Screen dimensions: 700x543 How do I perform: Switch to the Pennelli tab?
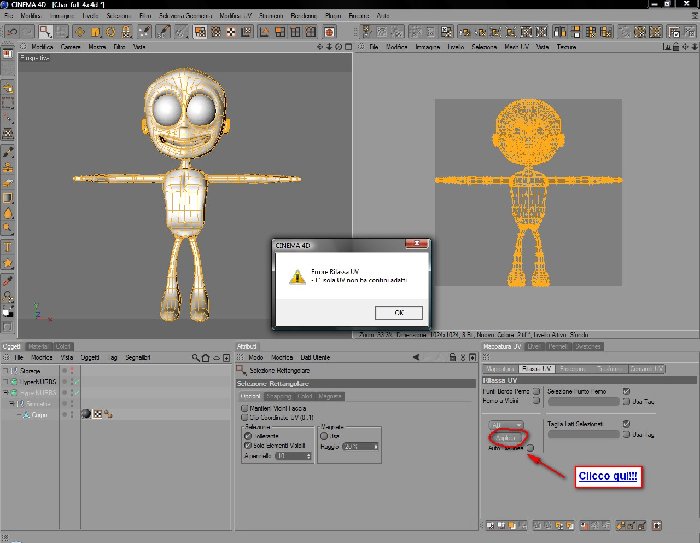(558, 347)
